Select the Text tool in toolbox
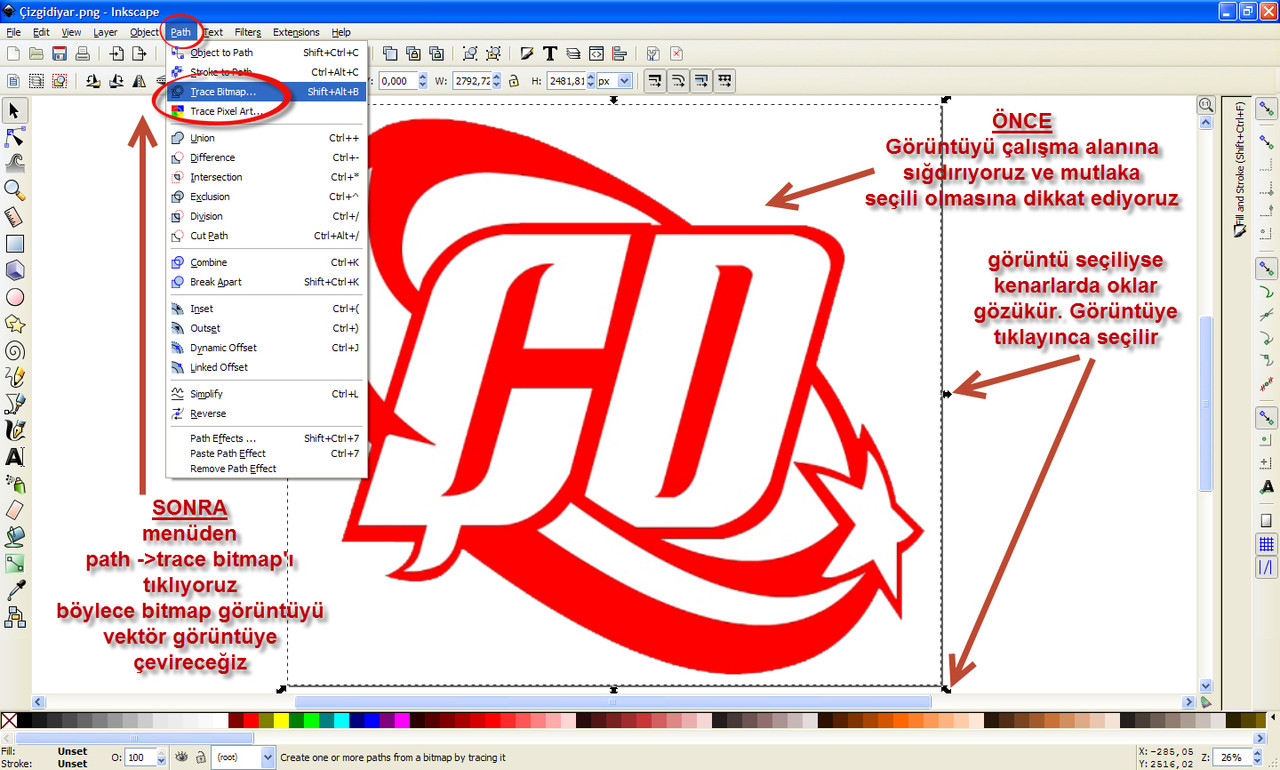Screen dimensions: 1280x770 15,457
